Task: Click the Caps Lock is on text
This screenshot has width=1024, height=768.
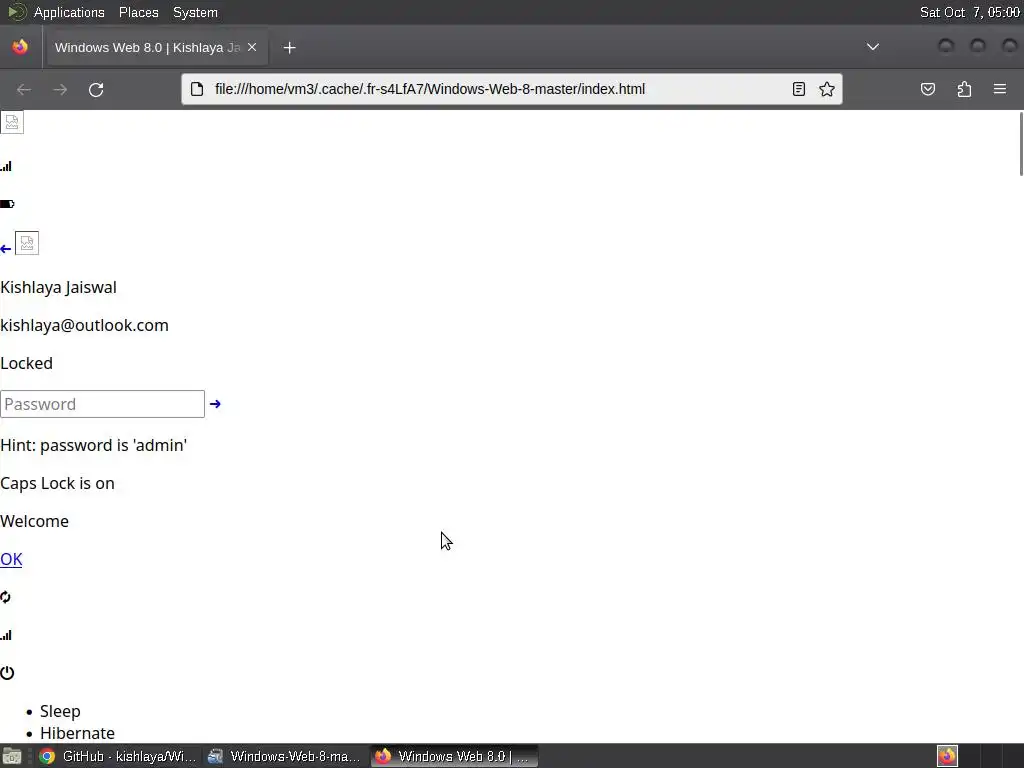Action: tap(57, 483)
